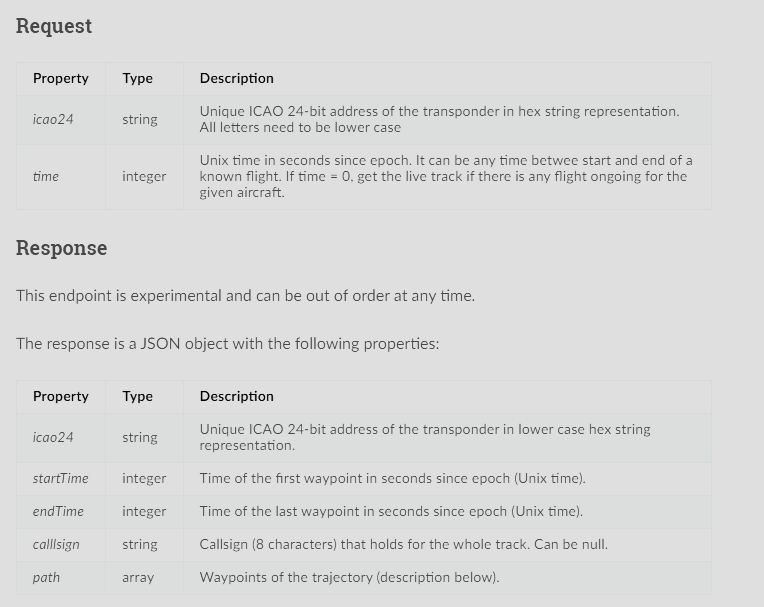Select the icao24 property in the Response table
The height and width of the screenshot is (607, 764).
pos(53,438)
